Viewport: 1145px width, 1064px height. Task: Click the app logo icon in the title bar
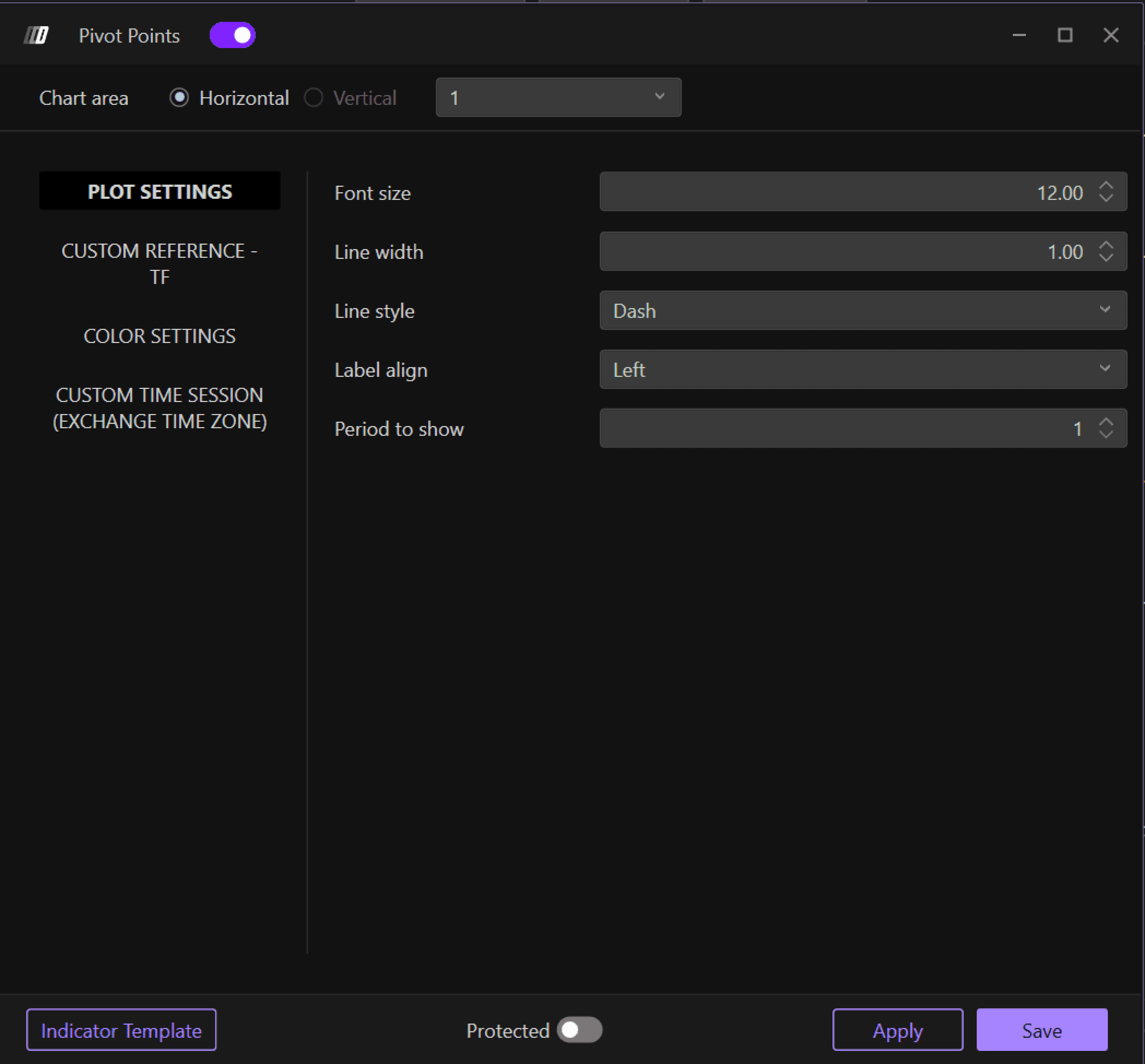tap(36, 36)
